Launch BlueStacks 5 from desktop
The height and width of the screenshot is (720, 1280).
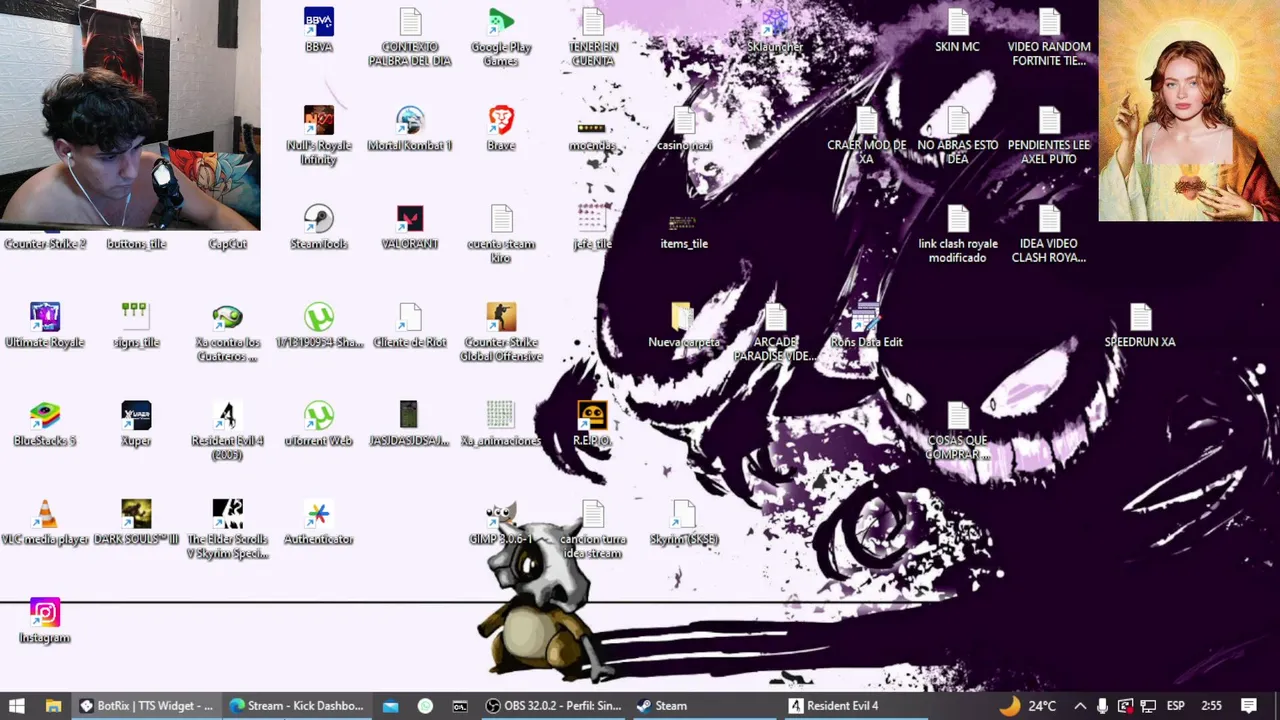pos(45,423)
